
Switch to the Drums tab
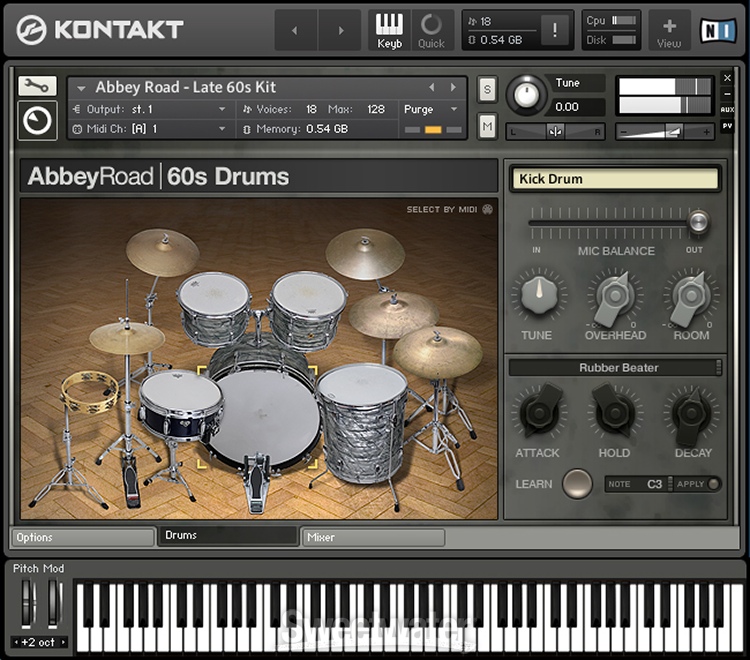pyautogui.click(x=228, y=536)
